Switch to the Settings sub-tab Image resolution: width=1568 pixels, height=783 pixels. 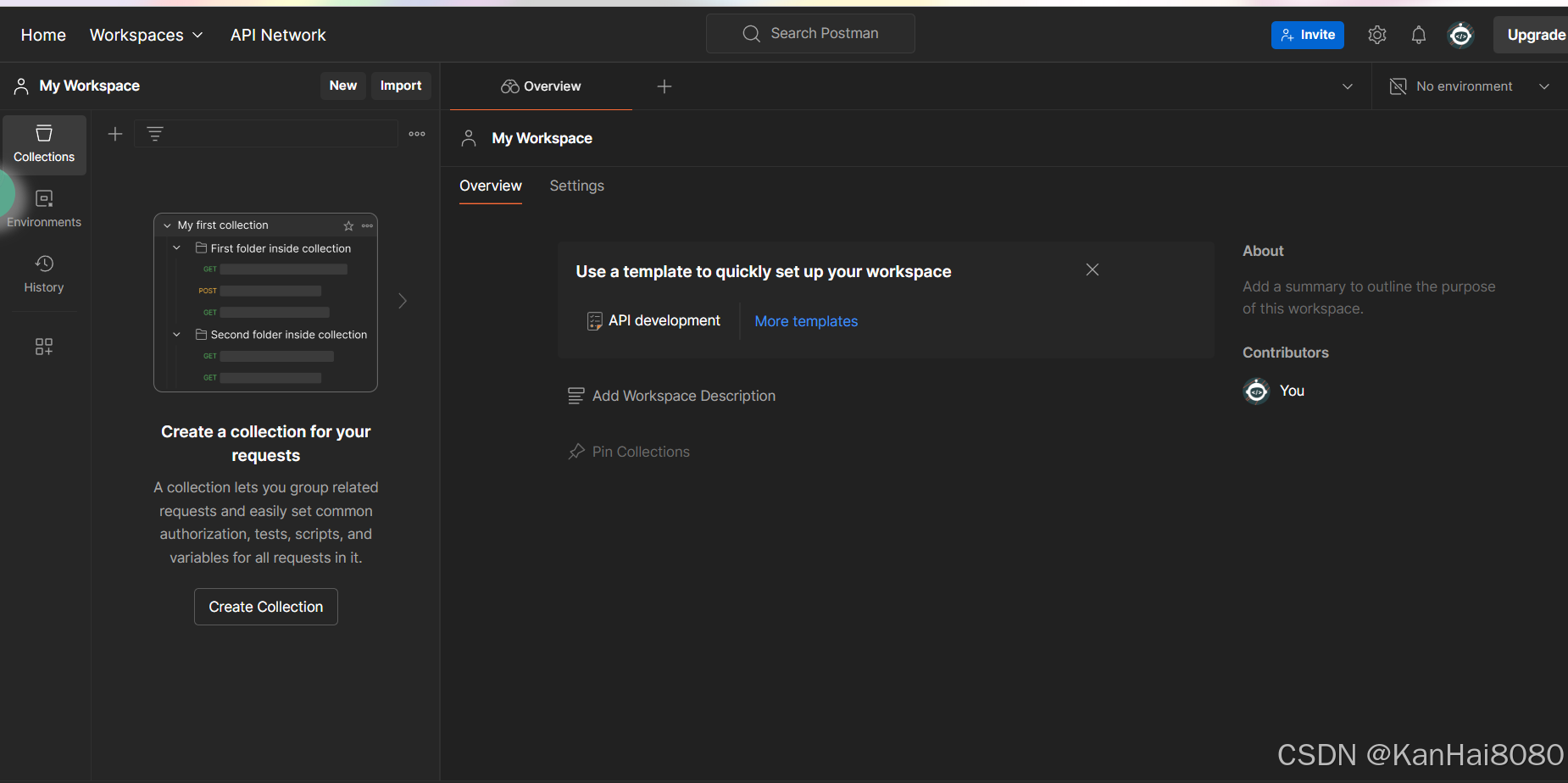pyautogui.click(x=577, y=186)
